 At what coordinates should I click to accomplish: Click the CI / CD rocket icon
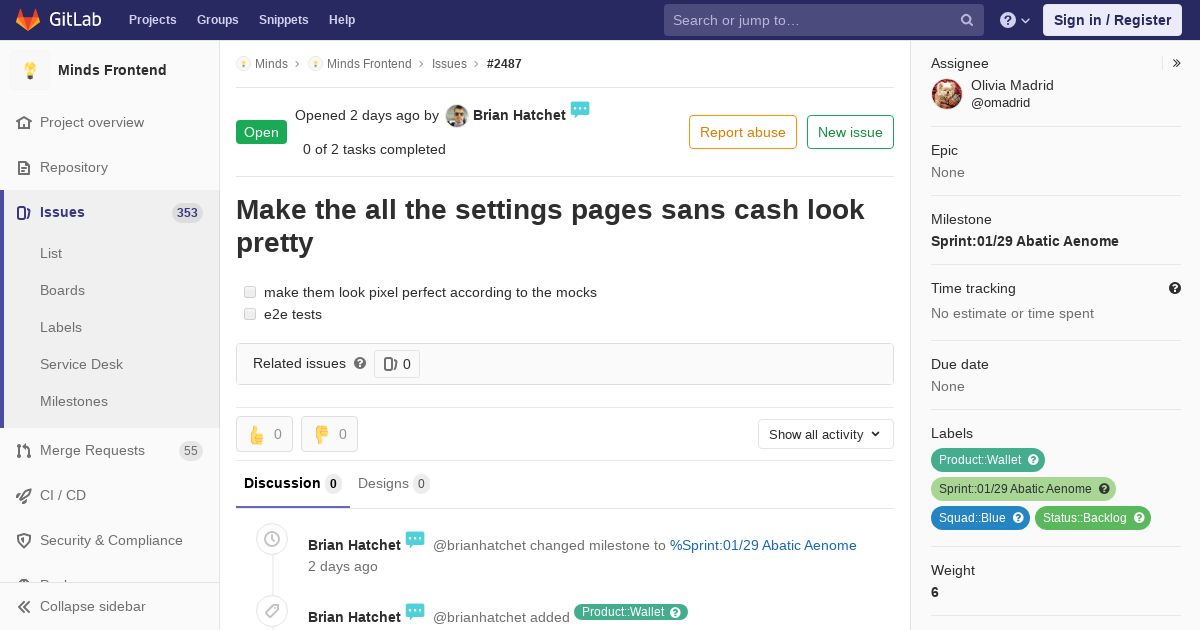(x=24, y=495)
